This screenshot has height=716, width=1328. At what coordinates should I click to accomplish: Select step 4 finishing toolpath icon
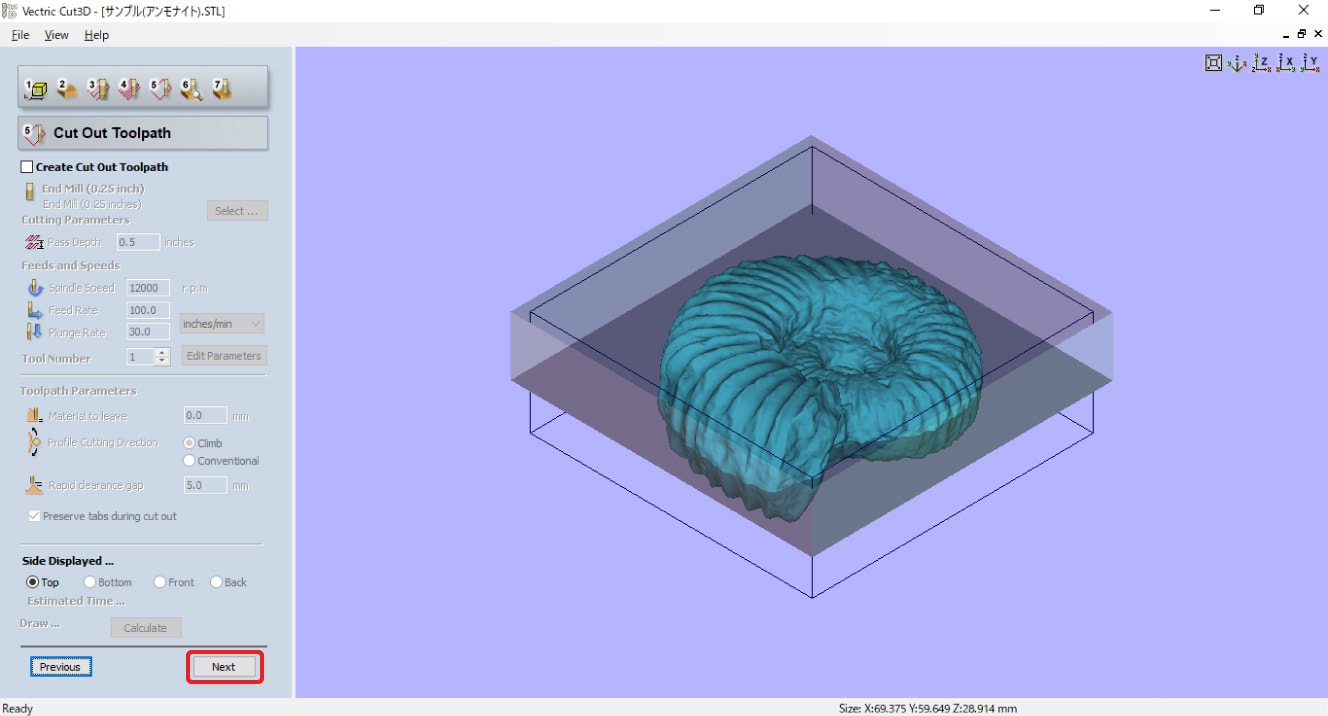129,89
